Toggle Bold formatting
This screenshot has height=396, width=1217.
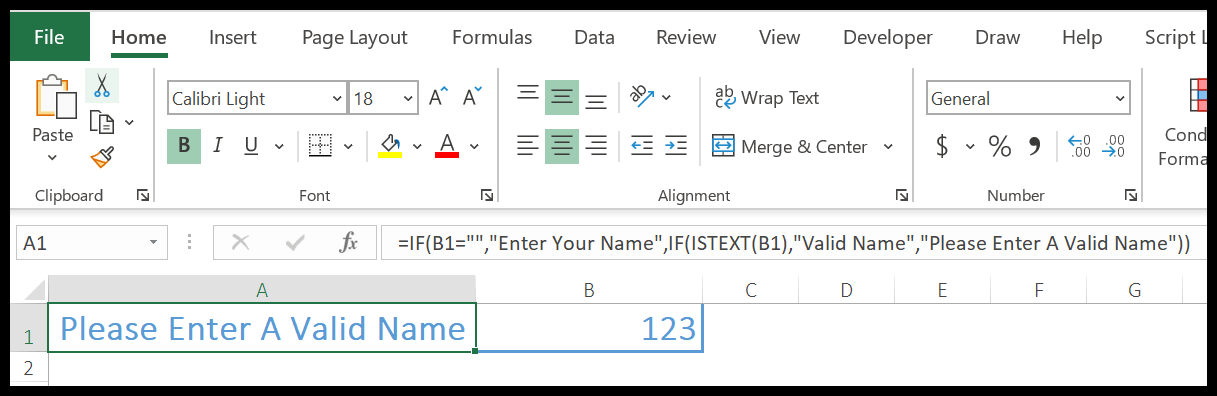coord(184,146)
